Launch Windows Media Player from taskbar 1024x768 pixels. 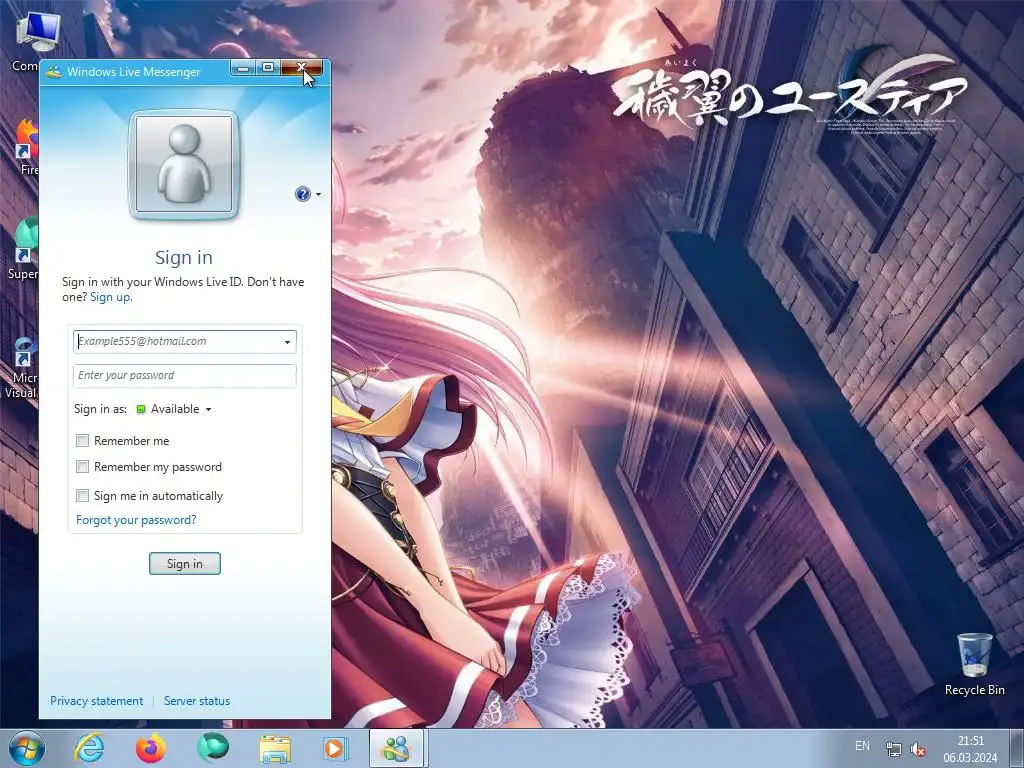pos(336,748)
